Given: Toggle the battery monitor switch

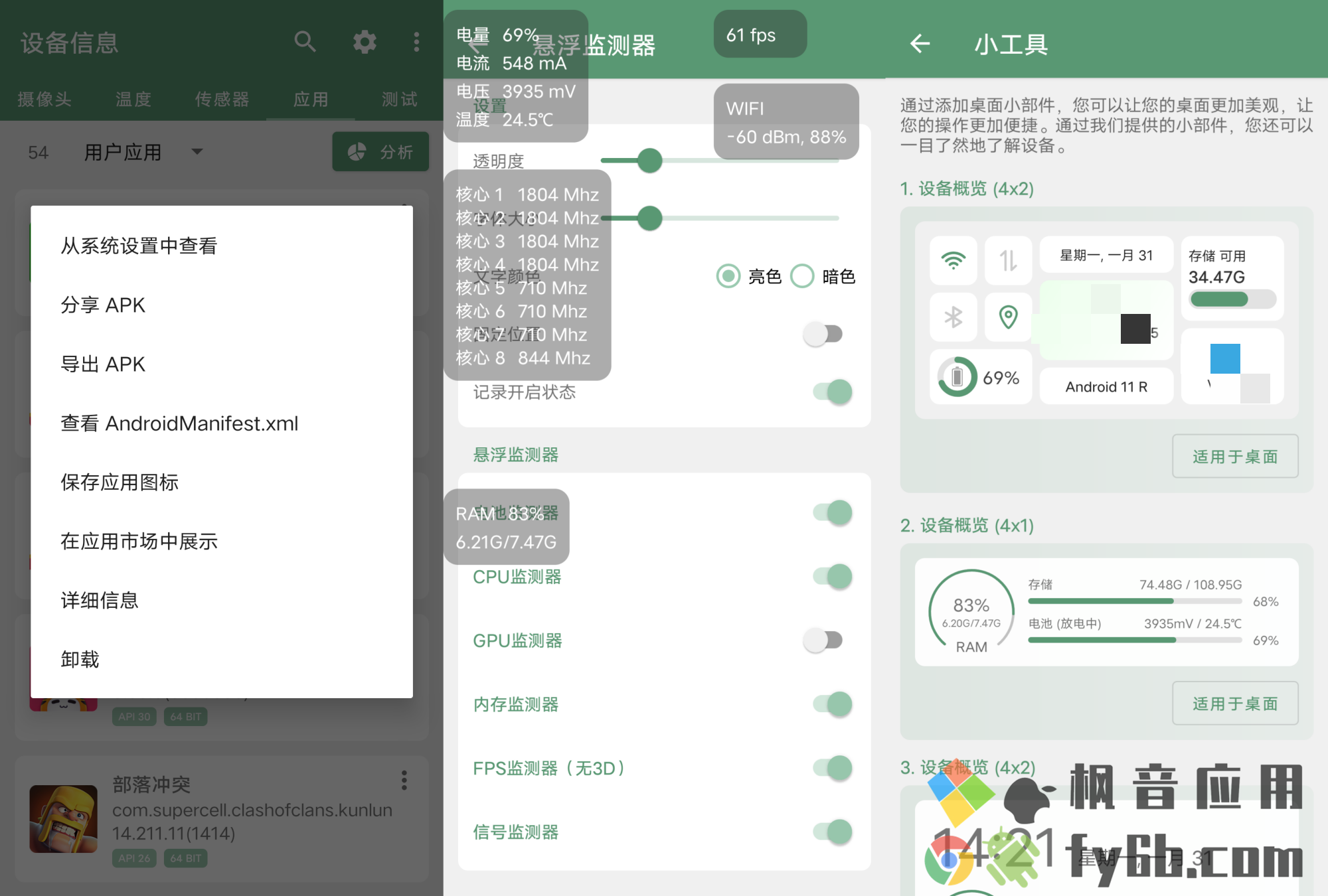Looking at the screenshot, I should (x=833, y=512).
